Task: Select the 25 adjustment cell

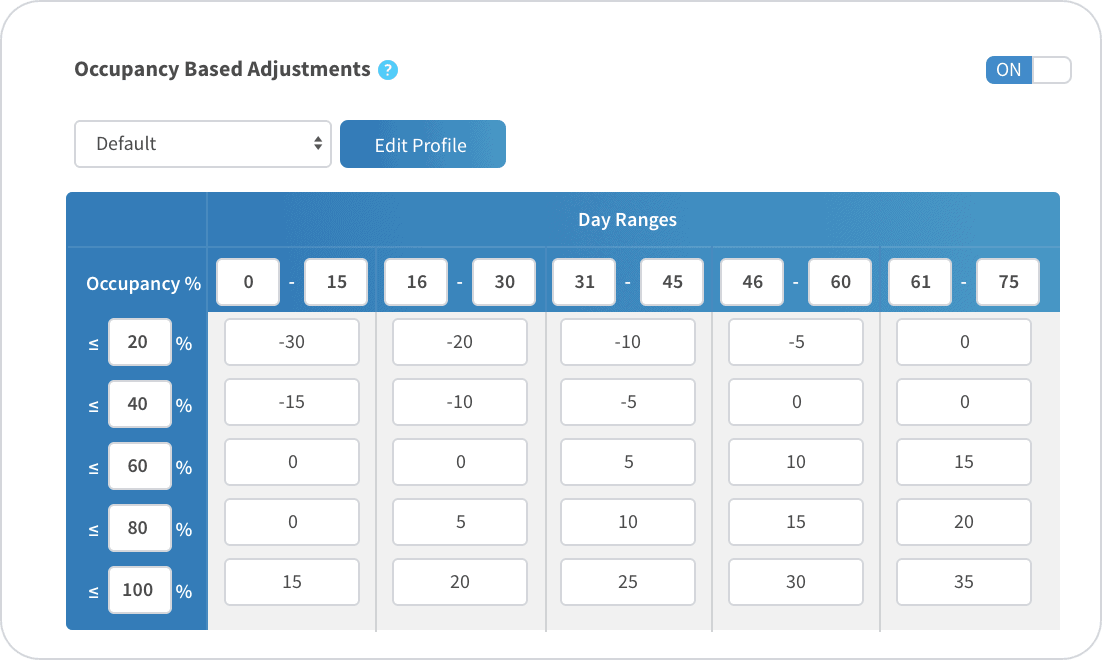Action: [x=628, y=582]
